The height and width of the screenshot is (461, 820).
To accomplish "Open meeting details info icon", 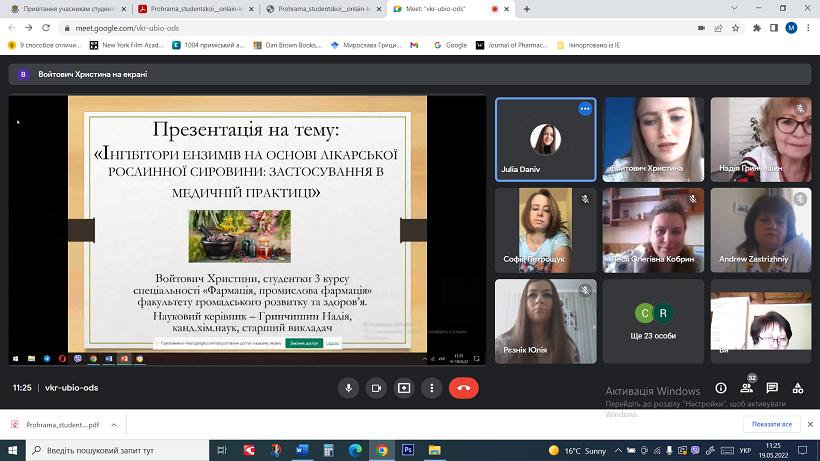I will 721,388.
